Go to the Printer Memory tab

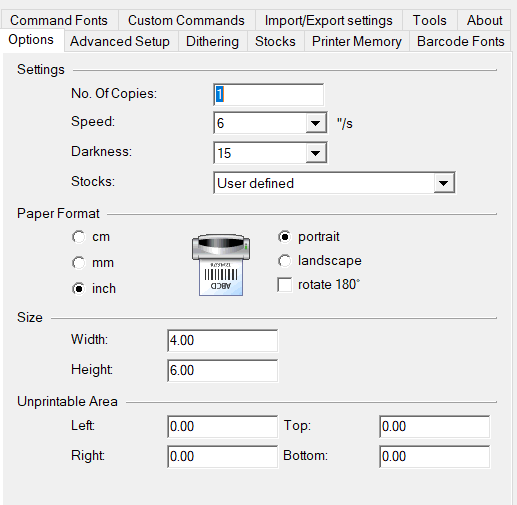357,41
